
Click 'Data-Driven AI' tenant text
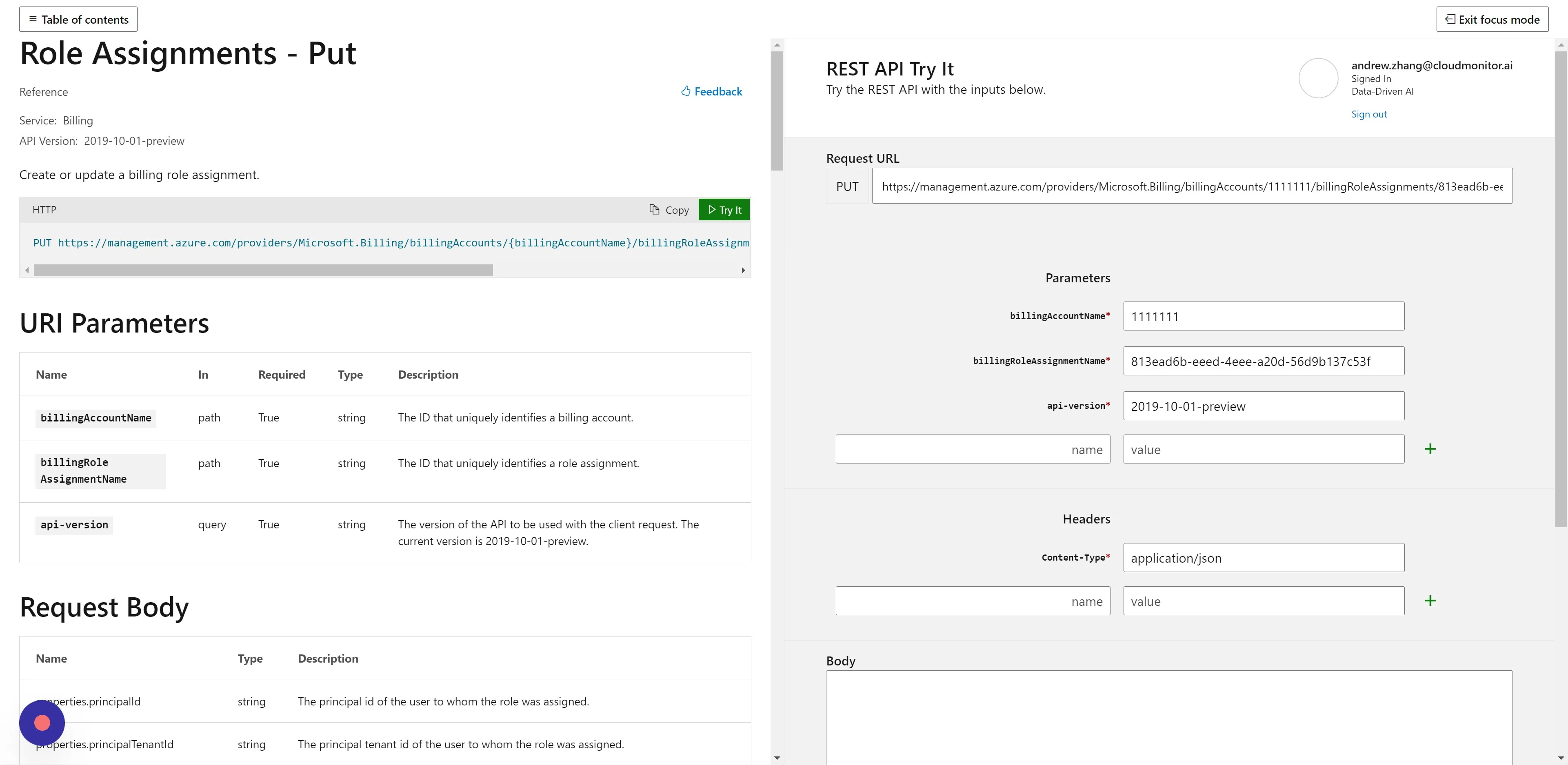[x=1382, y=91]
